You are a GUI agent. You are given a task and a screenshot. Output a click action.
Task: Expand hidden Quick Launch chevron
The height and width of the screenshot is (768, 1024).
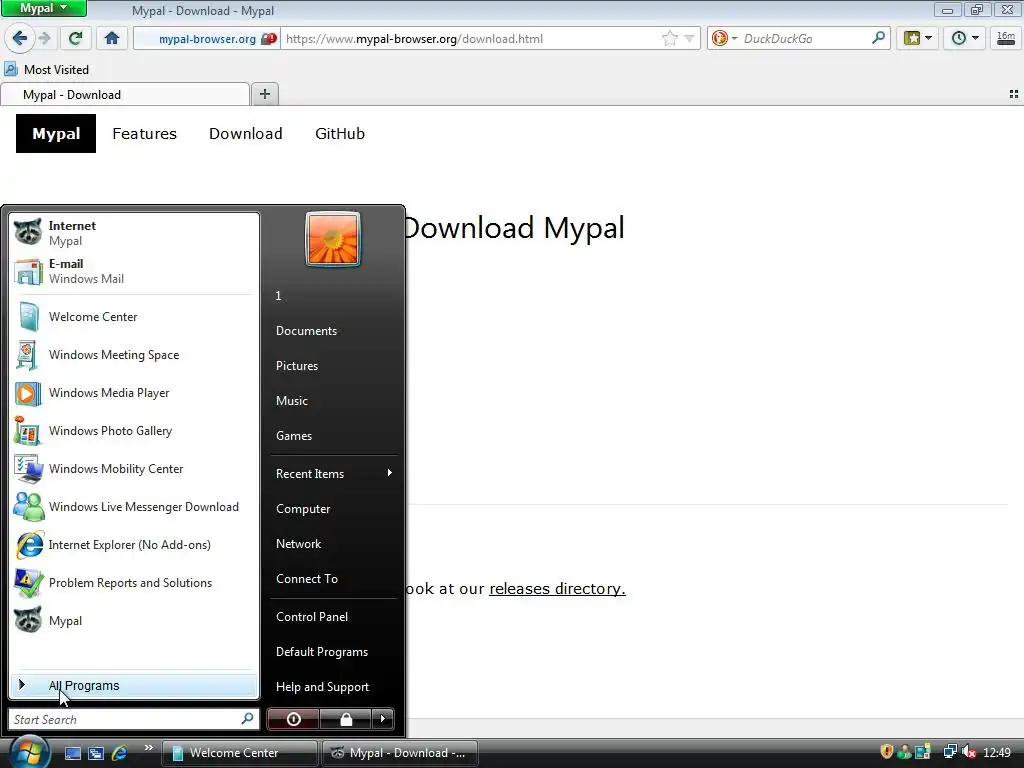coord(148,748)
